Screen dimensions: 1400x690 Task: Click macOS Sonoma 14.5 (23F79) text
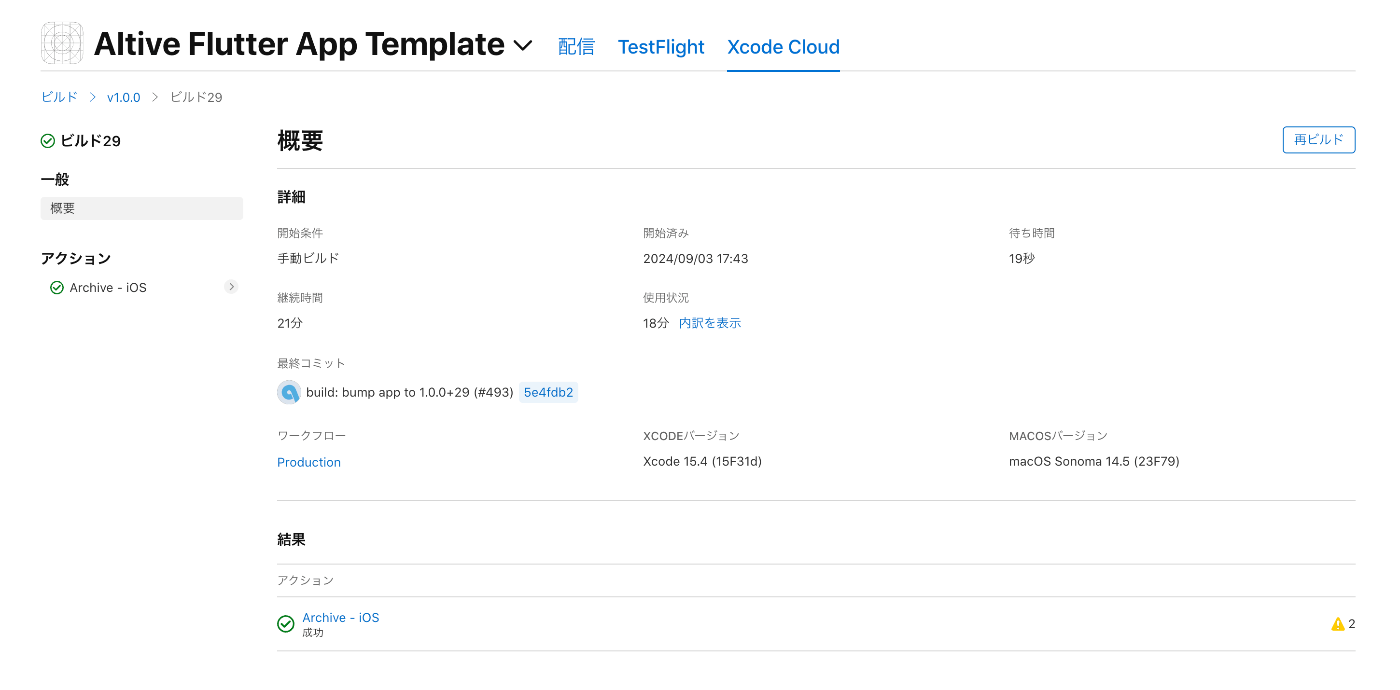(1094, 462)
